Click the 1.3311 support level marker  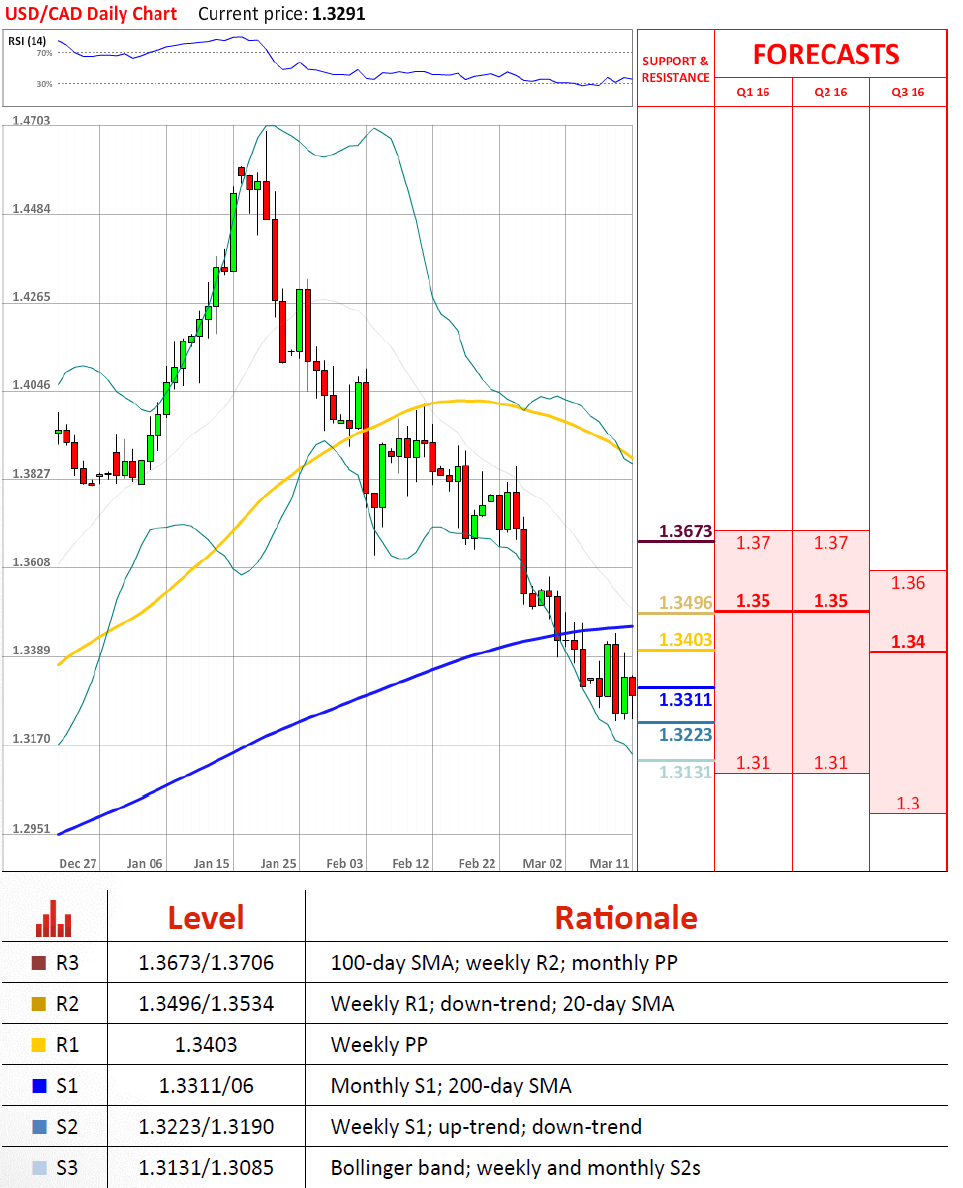(685, 700)
